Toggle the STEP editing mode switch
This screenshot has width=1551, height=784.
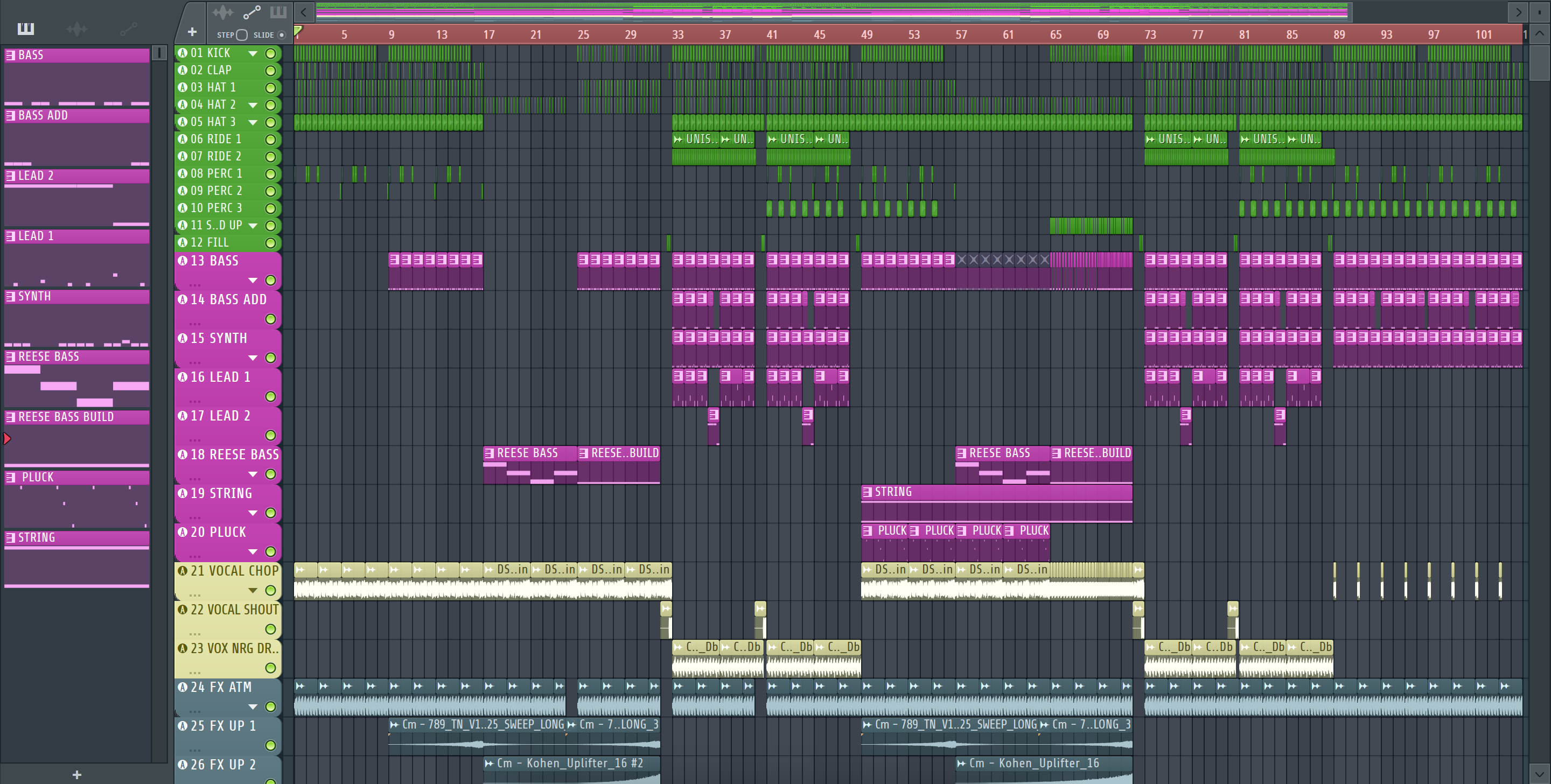[x=241, y=35]
